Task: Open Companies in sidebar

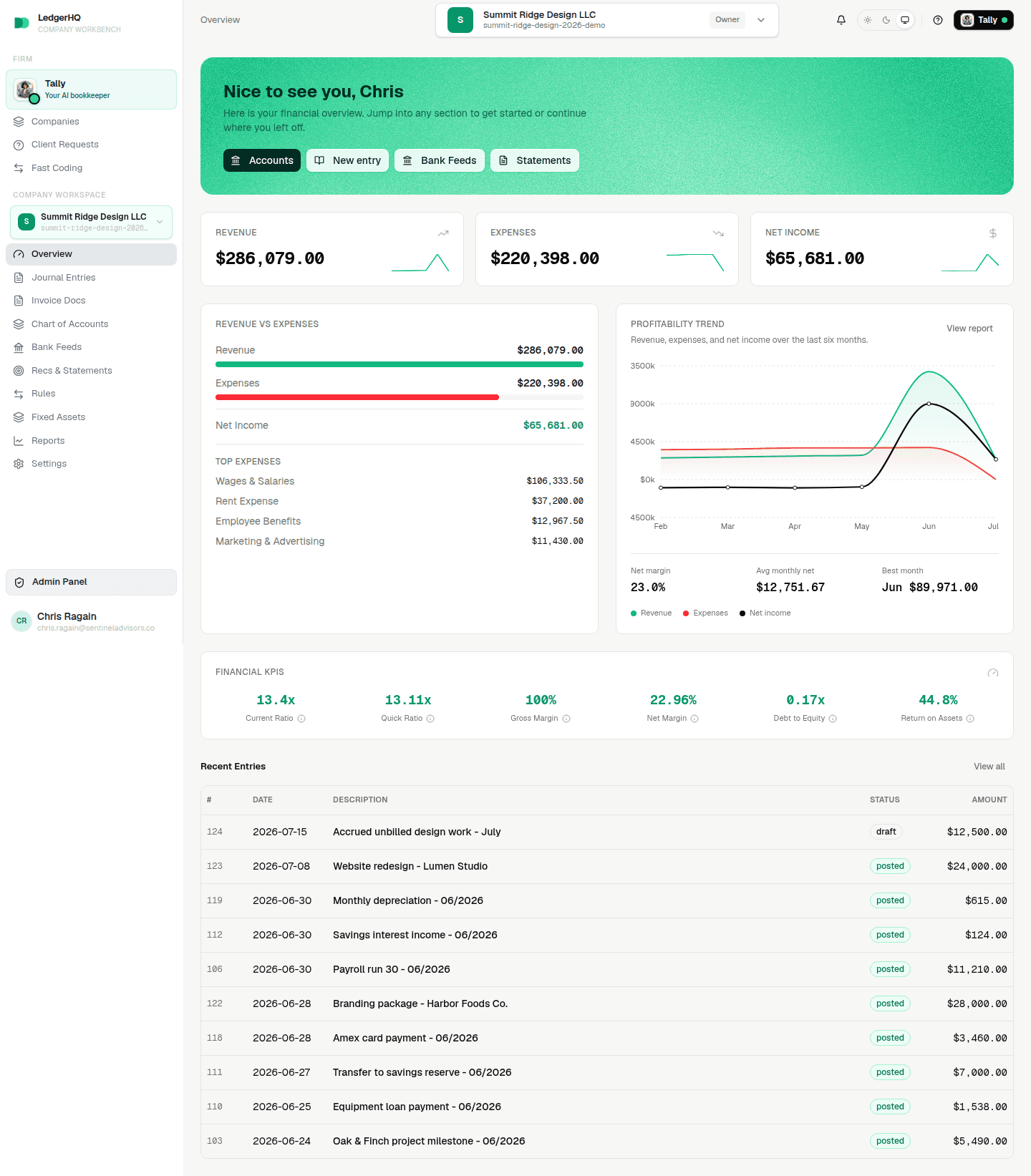Action: coord(91,122)
